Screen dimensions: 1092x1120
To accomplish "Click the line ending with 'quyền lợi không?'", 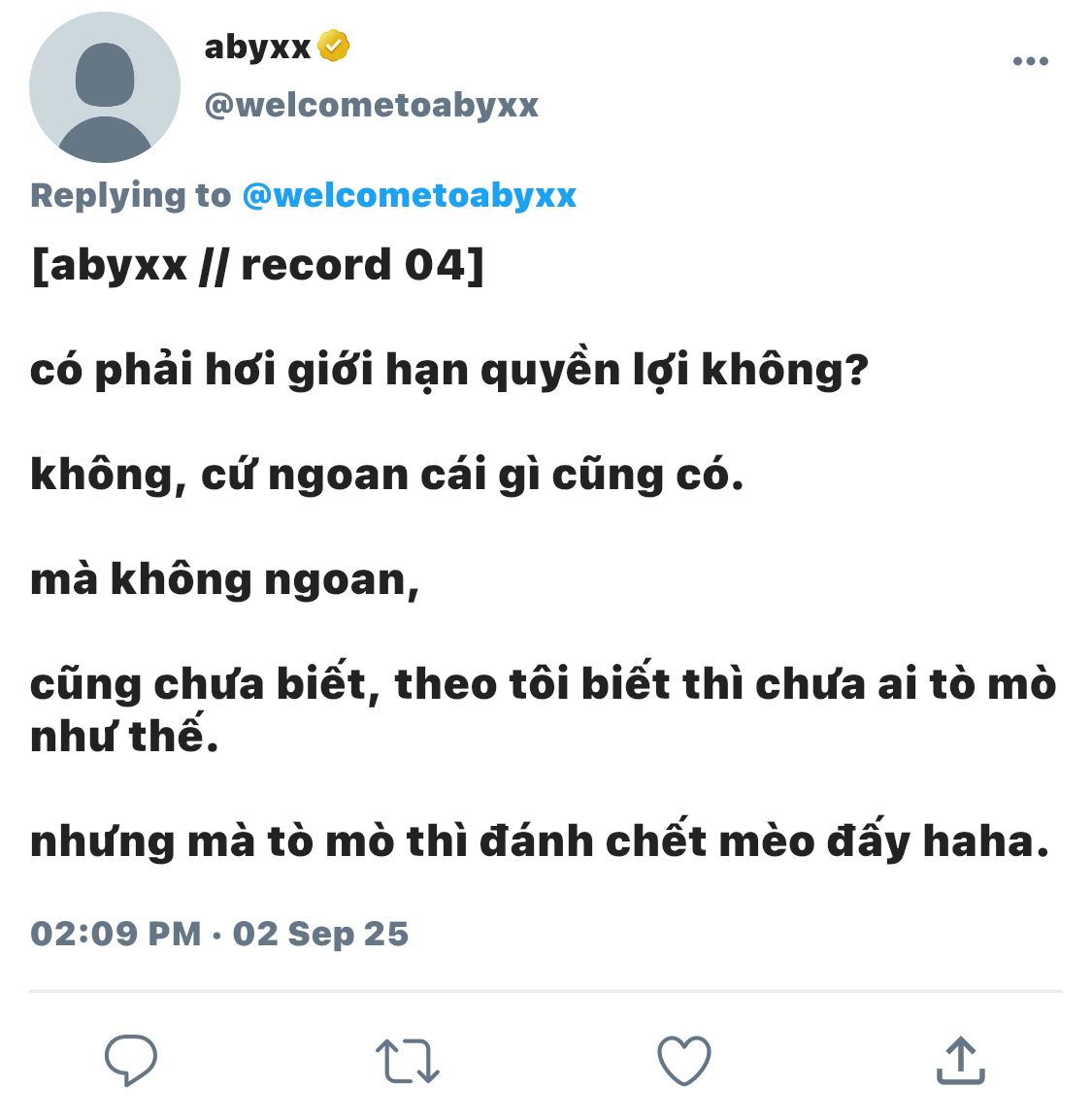I will 449,370.
